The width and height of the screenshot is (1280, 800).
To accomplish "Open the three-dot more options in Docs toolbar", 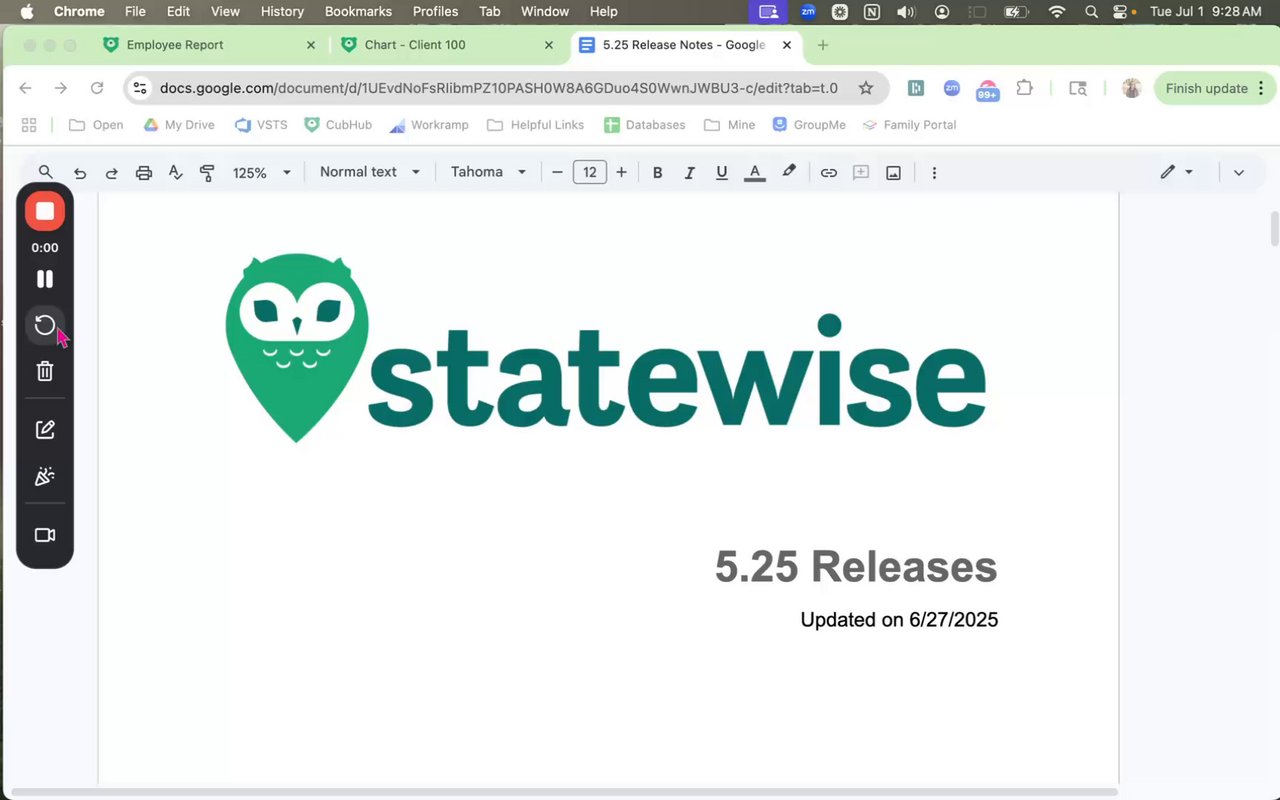I will point(934,173).
